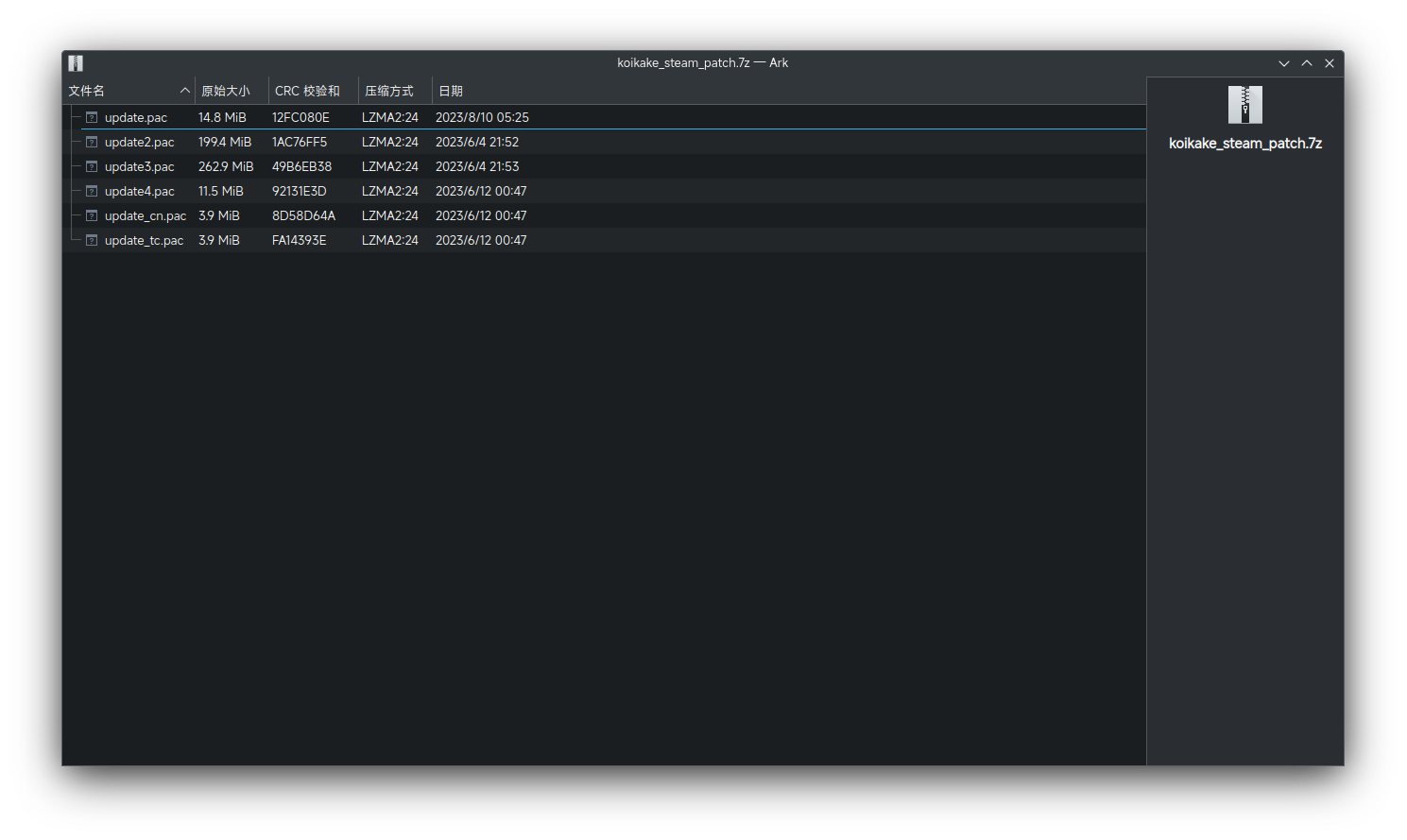
Task: Click CRC value 12FC080E
Action: tap(300, 117)
